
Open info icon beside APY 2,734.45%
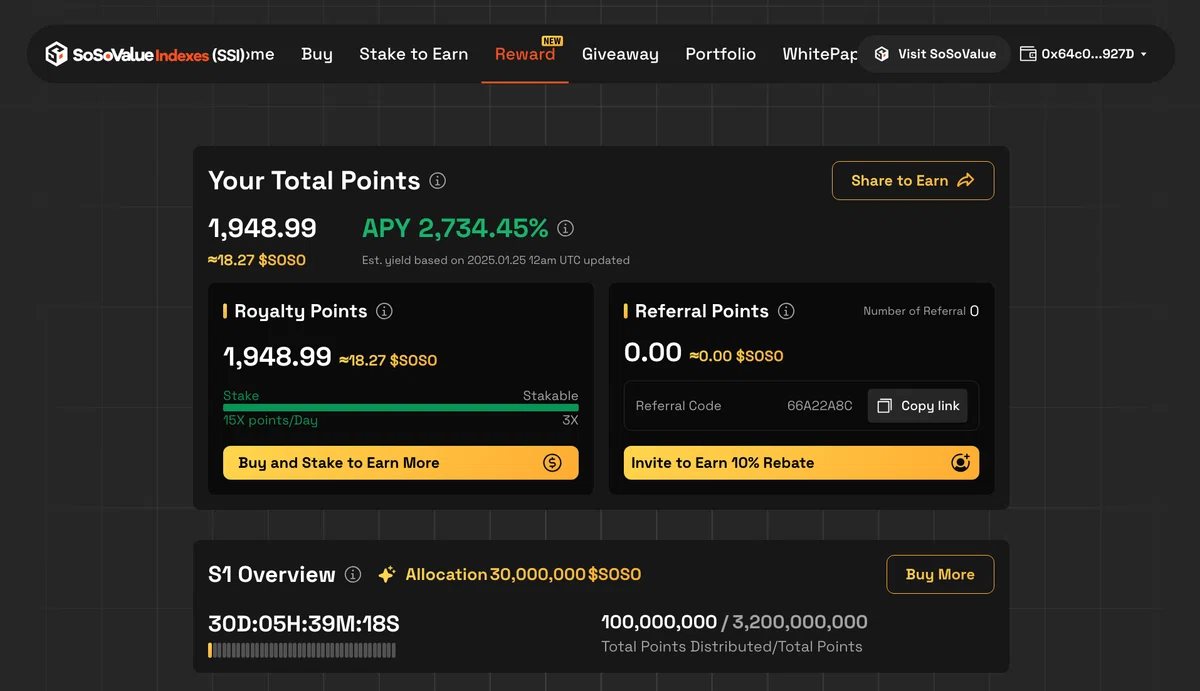tap(565, 229)
